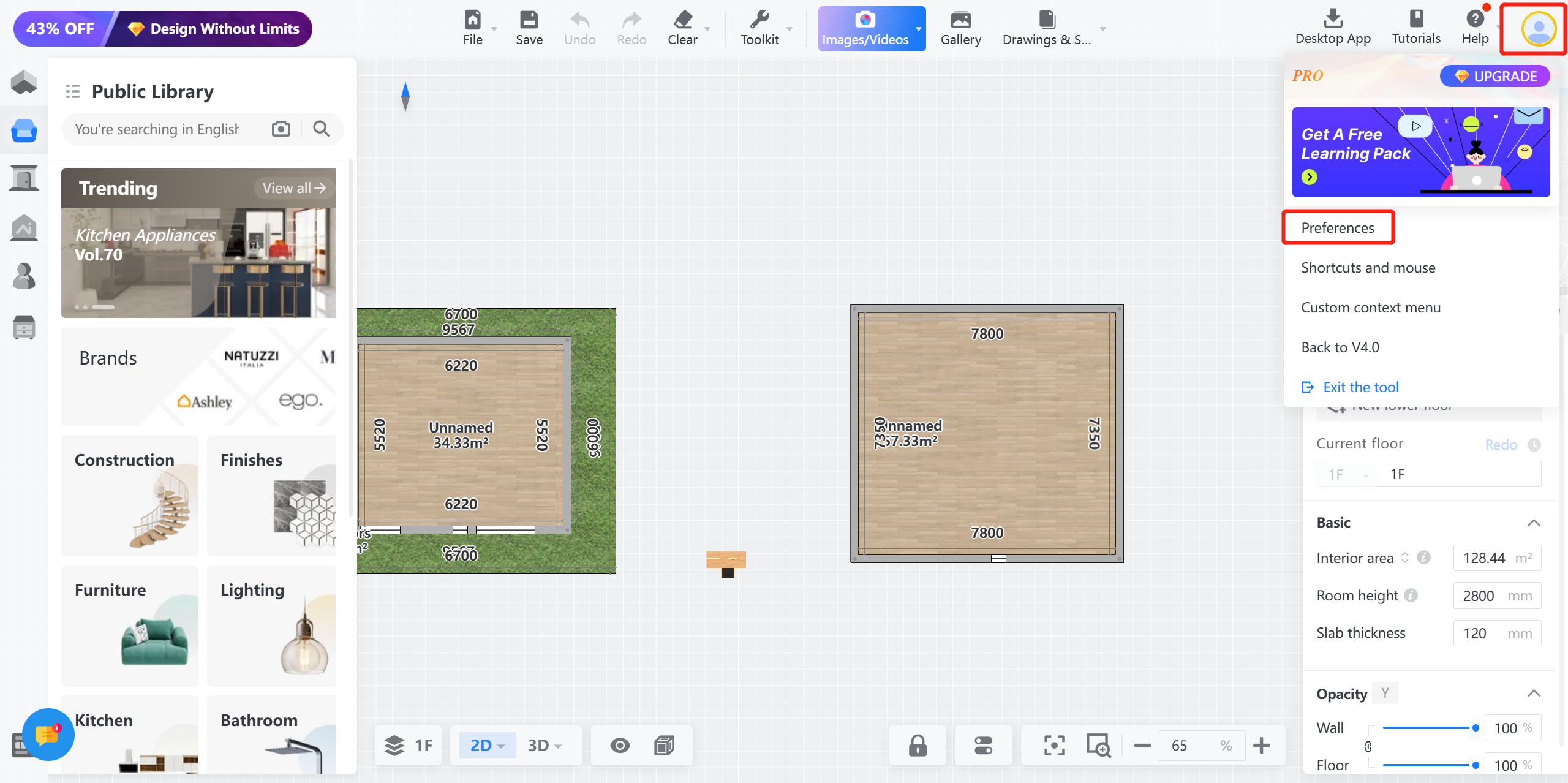This screenshot has height=783, width=1568.
Task: Click the user avatar icon
Action: 1538,29
